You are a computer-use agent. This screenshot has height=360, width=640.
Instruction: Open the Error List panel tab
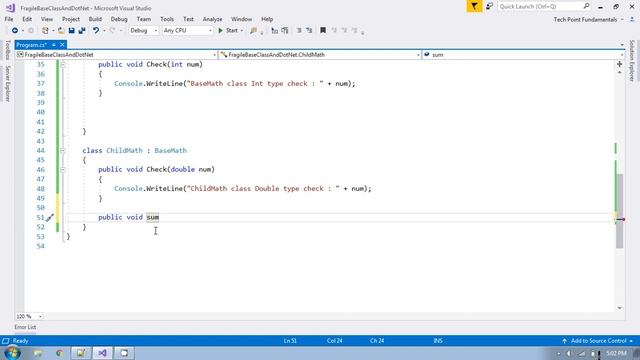pyautogui.click(x=25, y=327)
